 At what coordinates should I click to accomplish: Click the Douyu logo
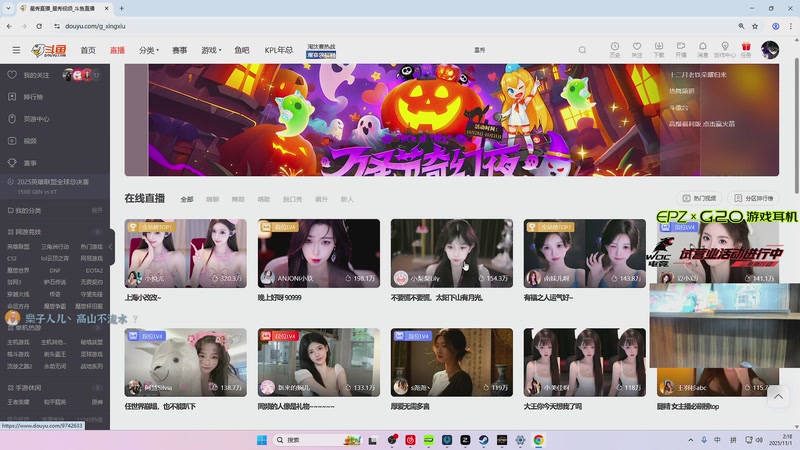(x=49, y=50)
